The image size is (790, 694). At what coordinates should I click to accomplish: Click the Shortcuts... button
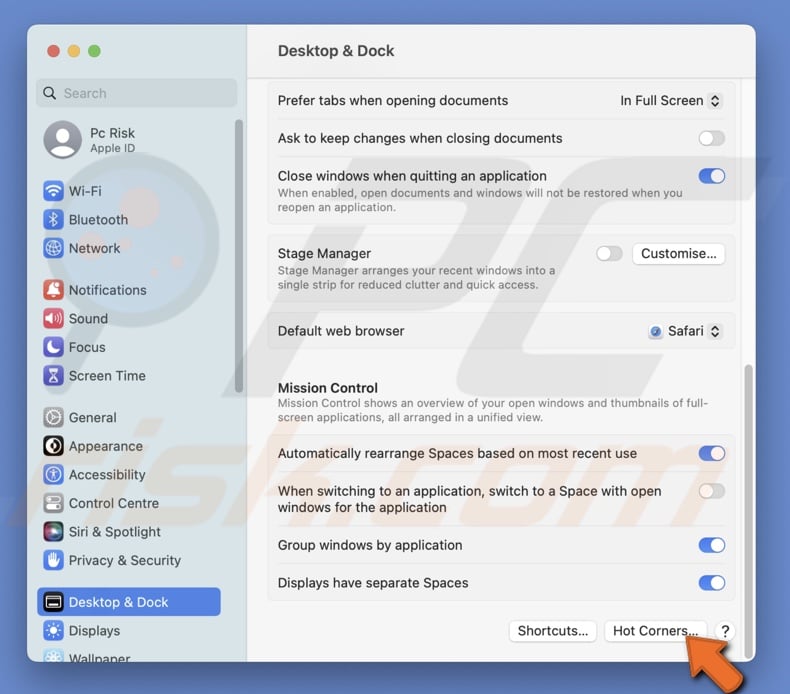pyautogui.click(x=553, y=631)
